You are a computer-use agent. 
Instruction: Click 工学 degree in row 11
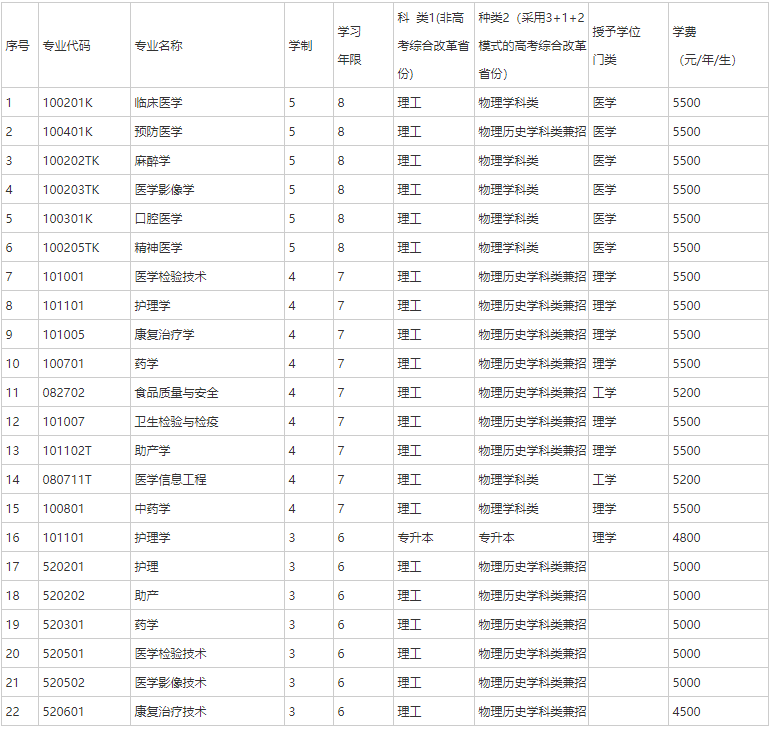tap(604, 393)
